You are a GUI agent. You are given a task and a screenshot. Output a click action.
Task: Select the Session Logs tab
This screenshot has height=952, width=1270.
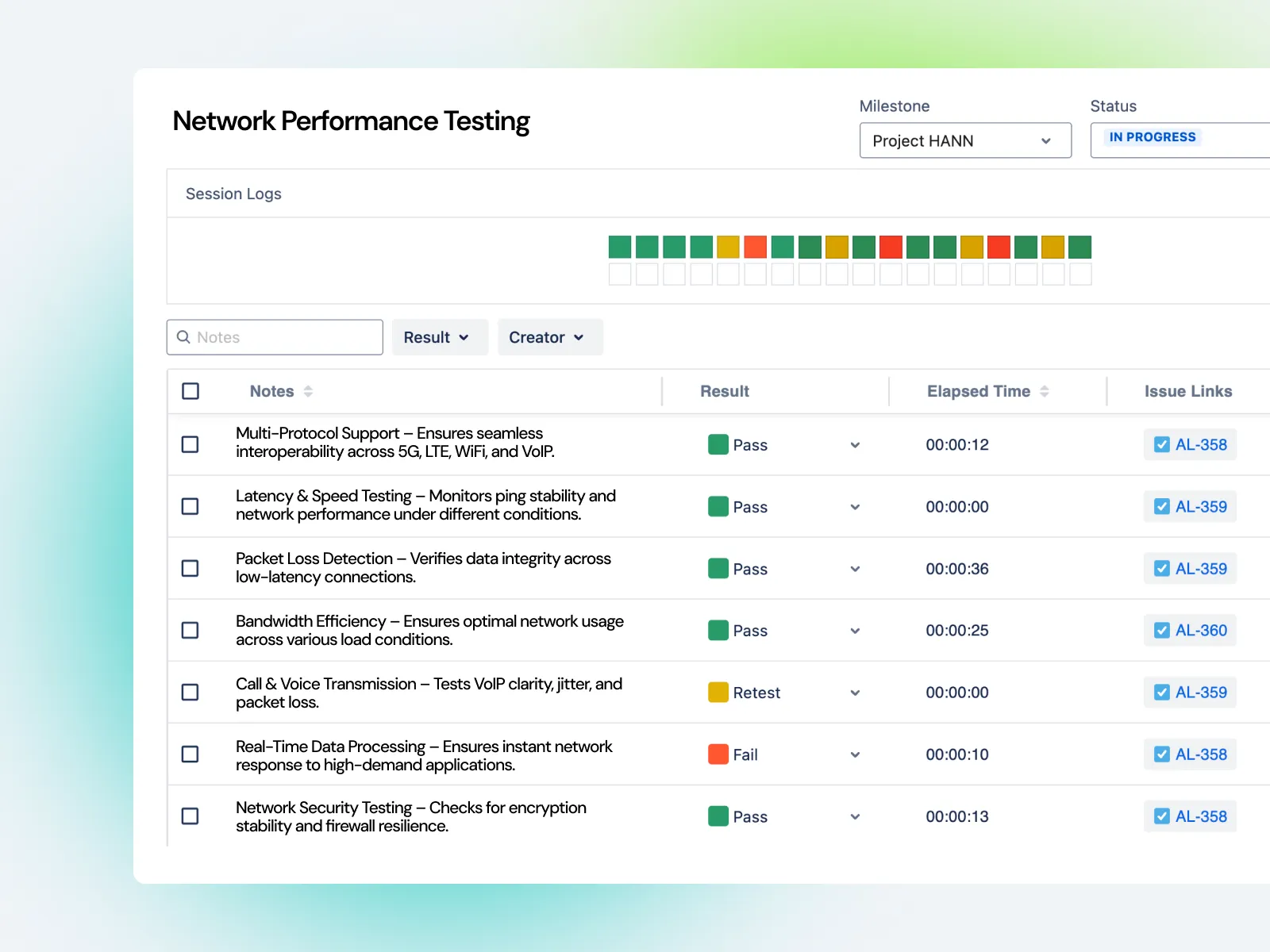(x=233, y=194)
